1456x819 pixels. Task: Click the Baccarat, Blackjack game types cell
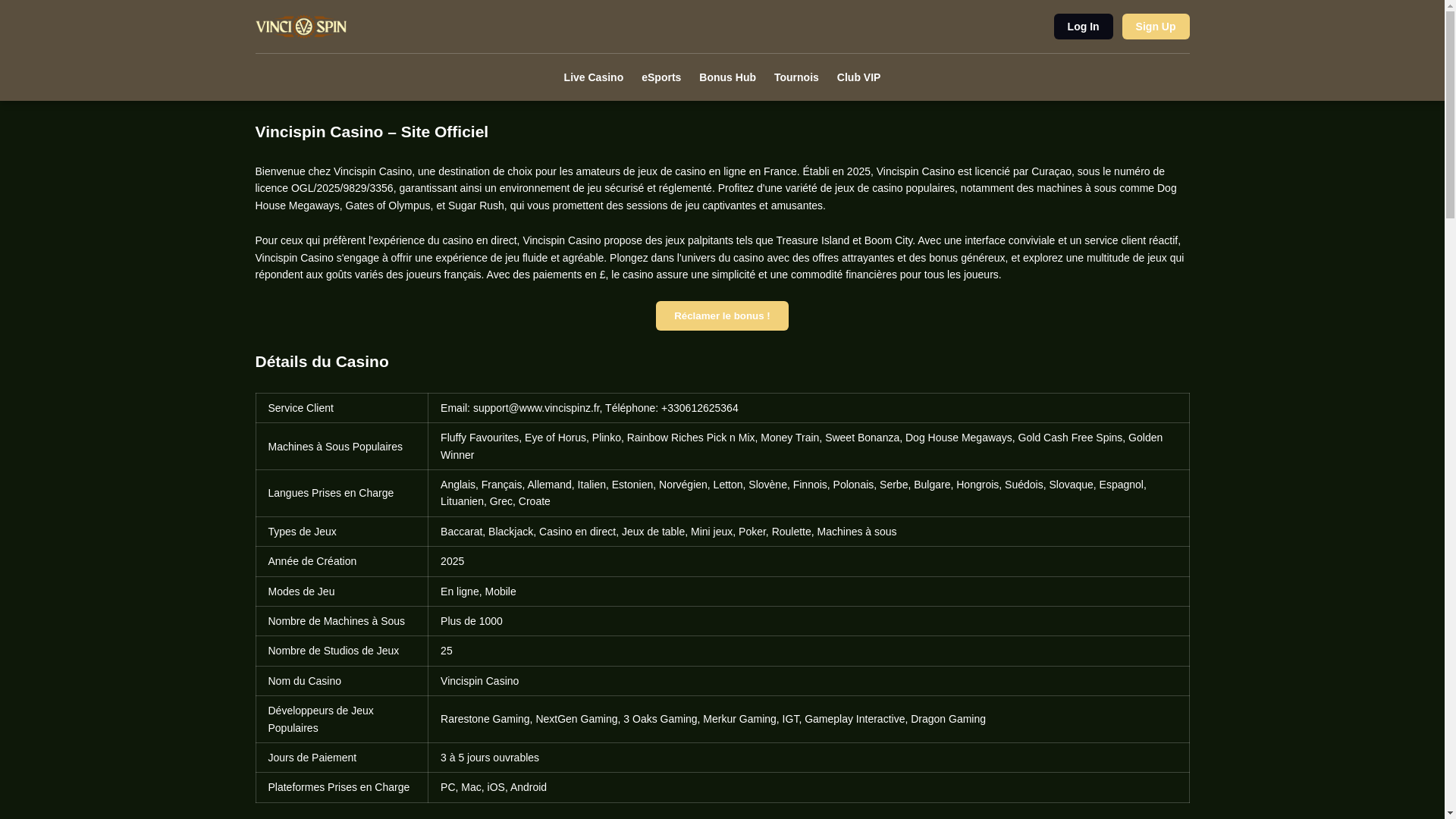point(808,532)
